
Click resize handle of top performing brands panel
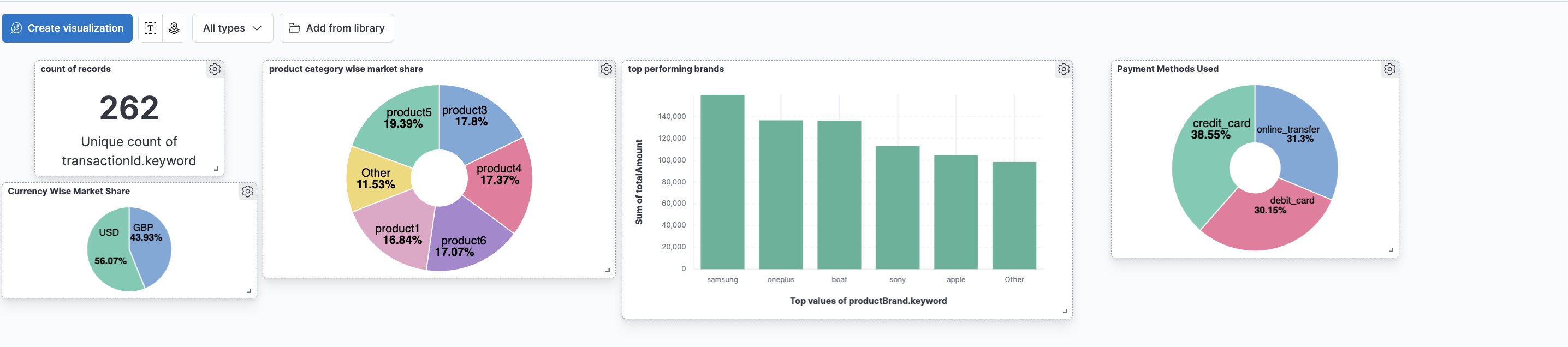(x=1065, y=311)
